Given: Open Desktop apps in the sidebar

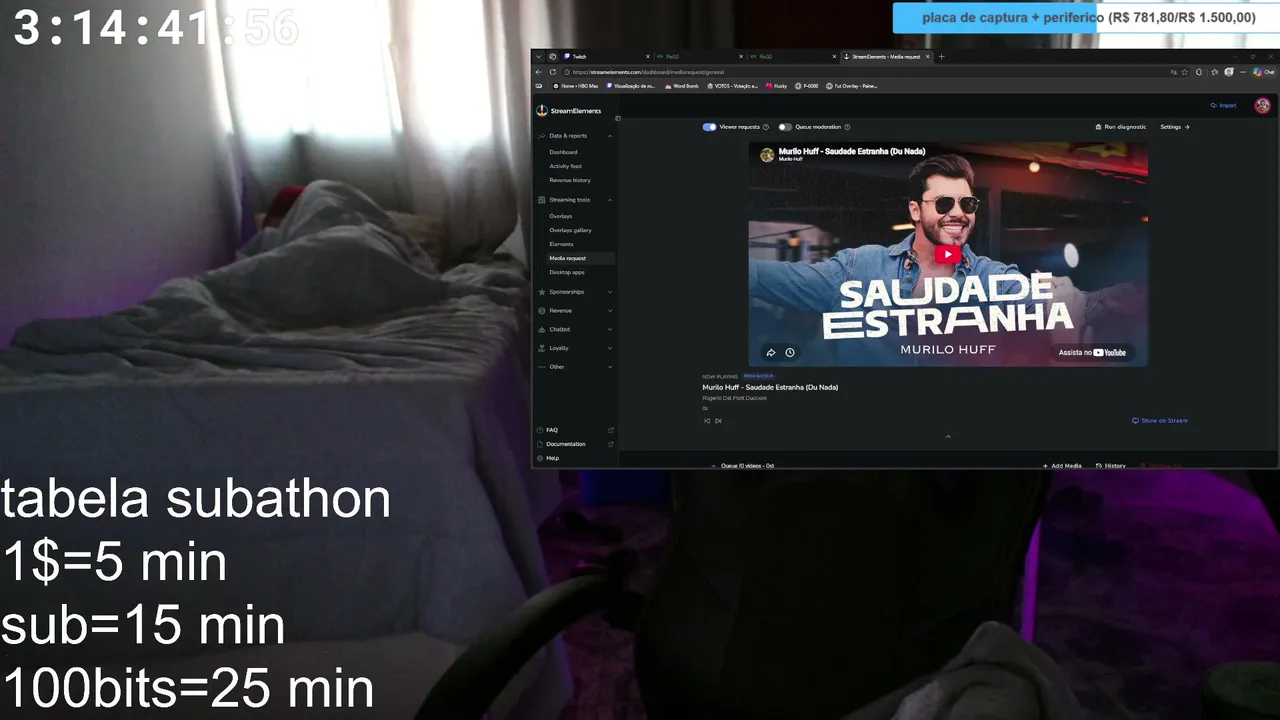Looking at the screenshot, I should (x=567, y=272).
